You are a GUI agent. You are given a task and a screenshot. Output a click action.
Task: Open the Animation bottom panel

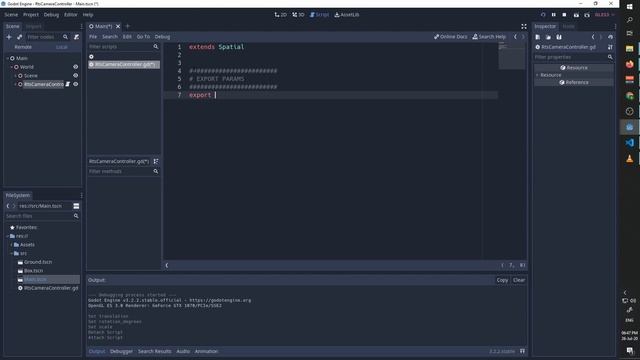(207, 351)
